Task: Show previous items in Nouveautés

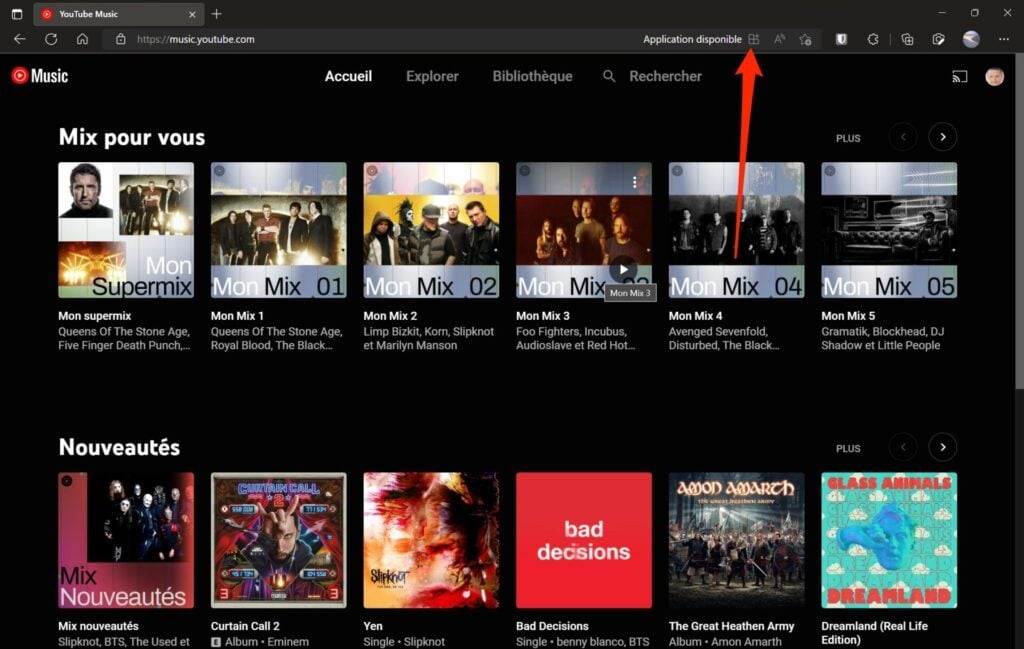Action: tap(903, 447)
